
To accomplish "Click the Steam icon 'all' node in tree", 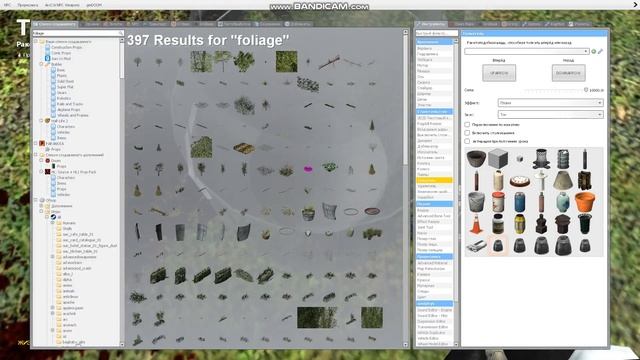I will [53, 217].
